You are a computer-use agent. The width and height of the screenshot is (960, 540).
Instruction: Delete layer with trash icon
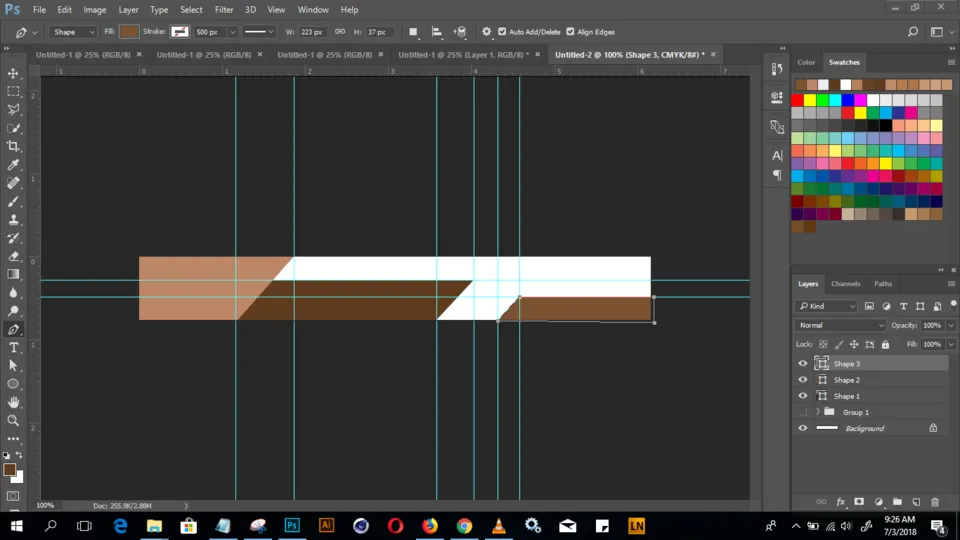pos(935,502)
